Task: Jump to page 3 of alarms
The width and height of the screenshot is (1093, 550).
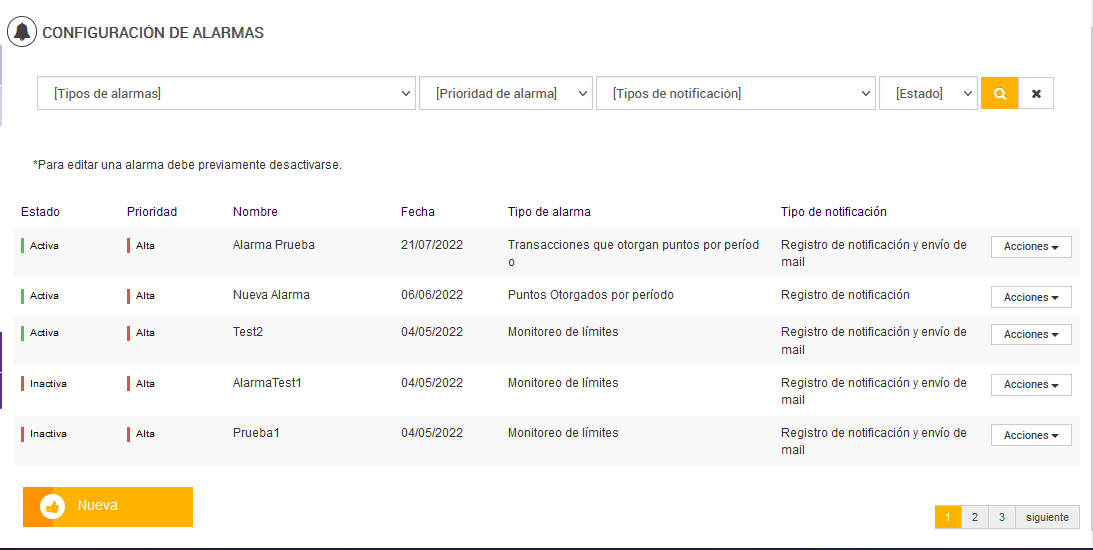Action: [x=1001, y=517]
